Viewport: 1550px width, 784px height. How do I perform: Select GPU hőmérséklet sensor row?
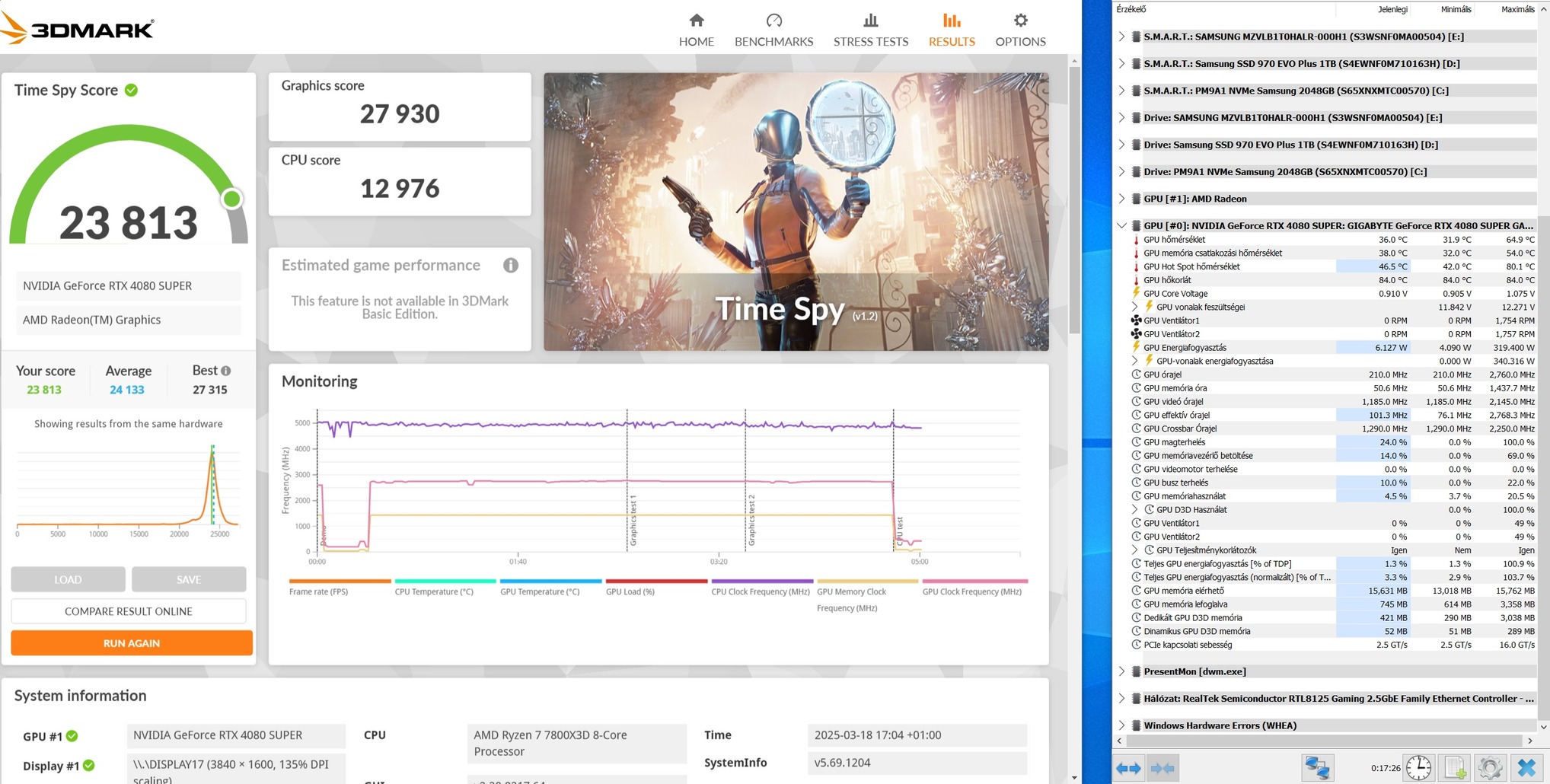click(1332, 240)
